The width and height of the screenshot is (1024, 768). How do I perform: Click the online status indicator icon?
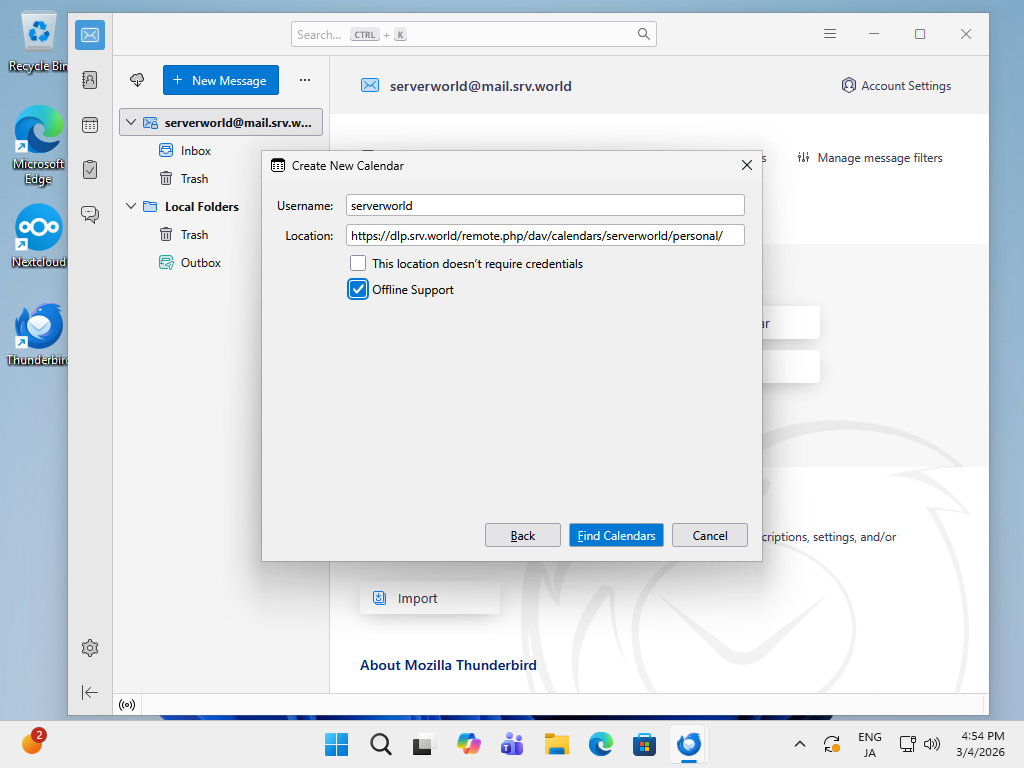127,705
